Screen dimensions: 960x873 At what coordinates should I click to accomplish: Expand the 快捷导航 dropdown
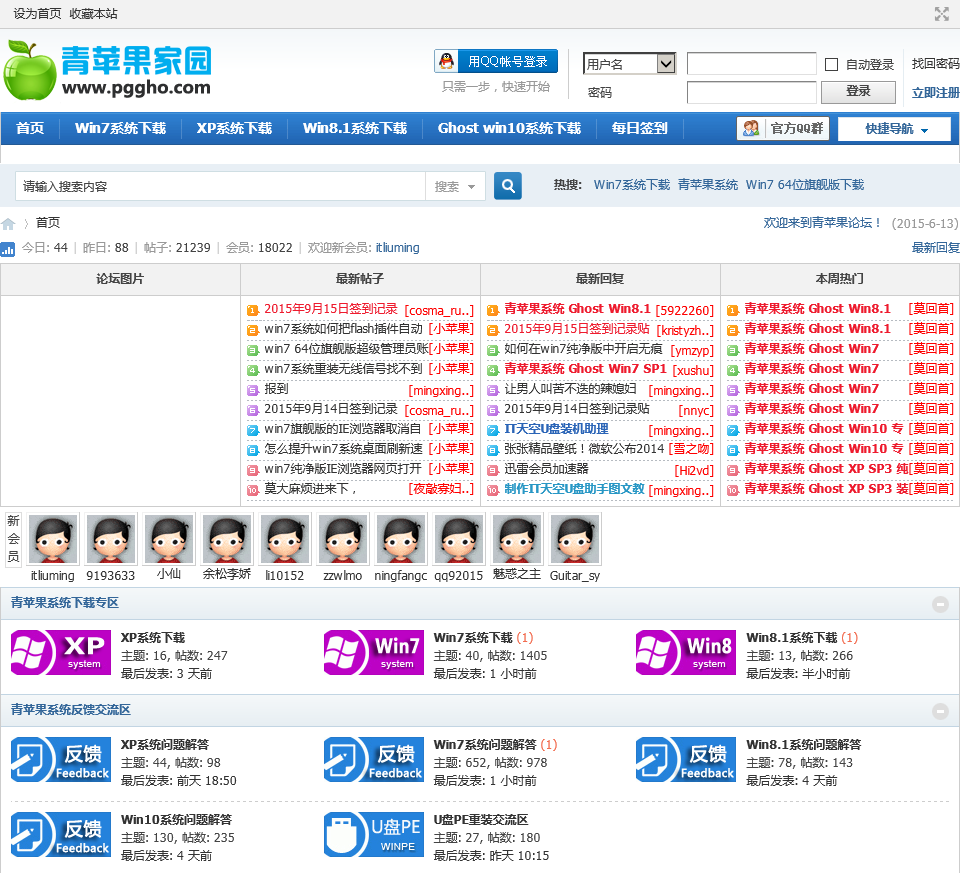pos(894,129)
